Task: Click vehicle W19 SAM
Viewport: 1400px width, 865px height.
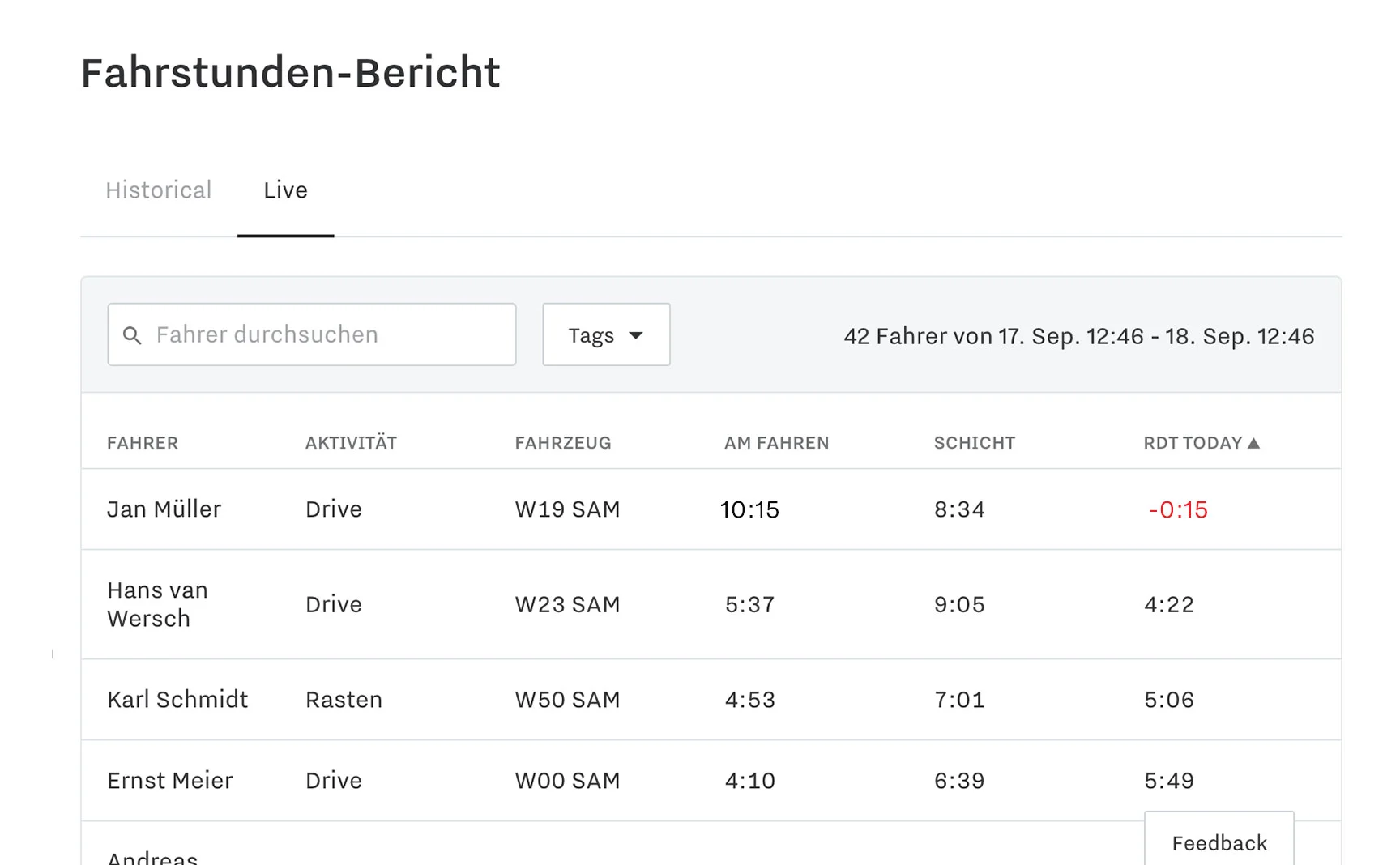Action: point(567,509)
